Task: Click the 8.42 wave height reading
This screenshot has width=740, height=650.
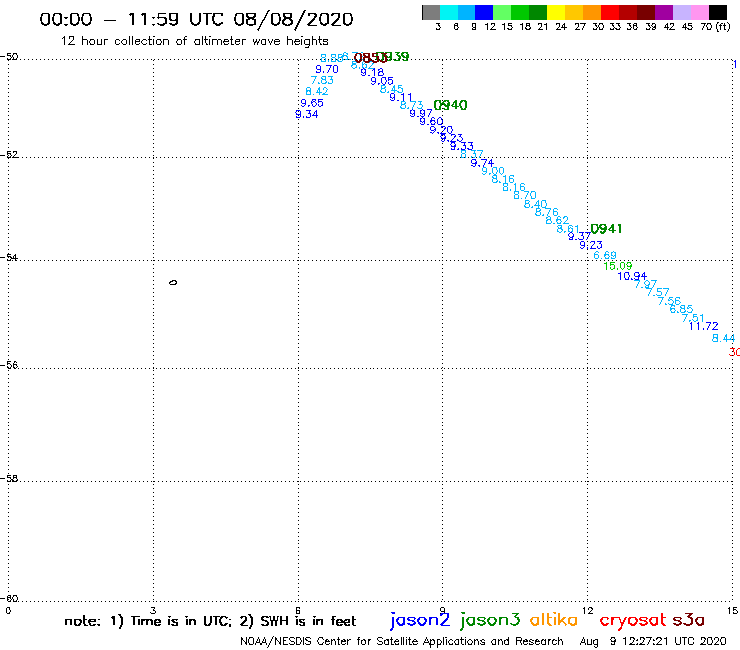Action: [x=316, y=92]
